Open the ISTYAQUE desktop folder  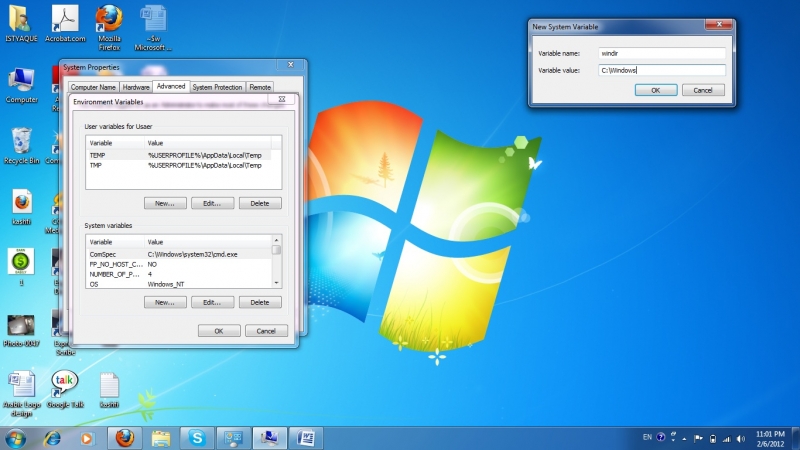click(20, 21)
